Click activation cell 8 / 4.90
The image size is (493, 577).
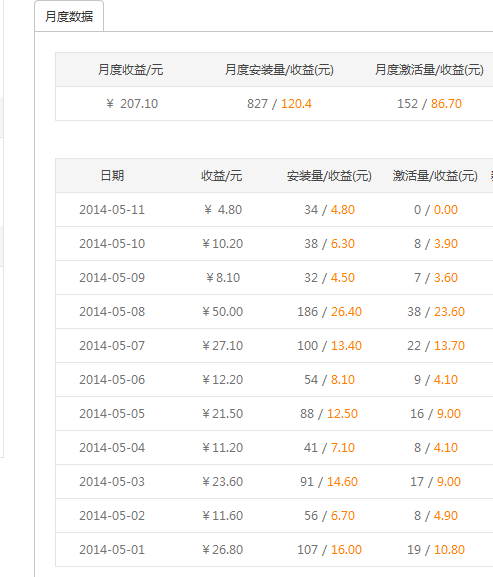click(x=436, y=516)
